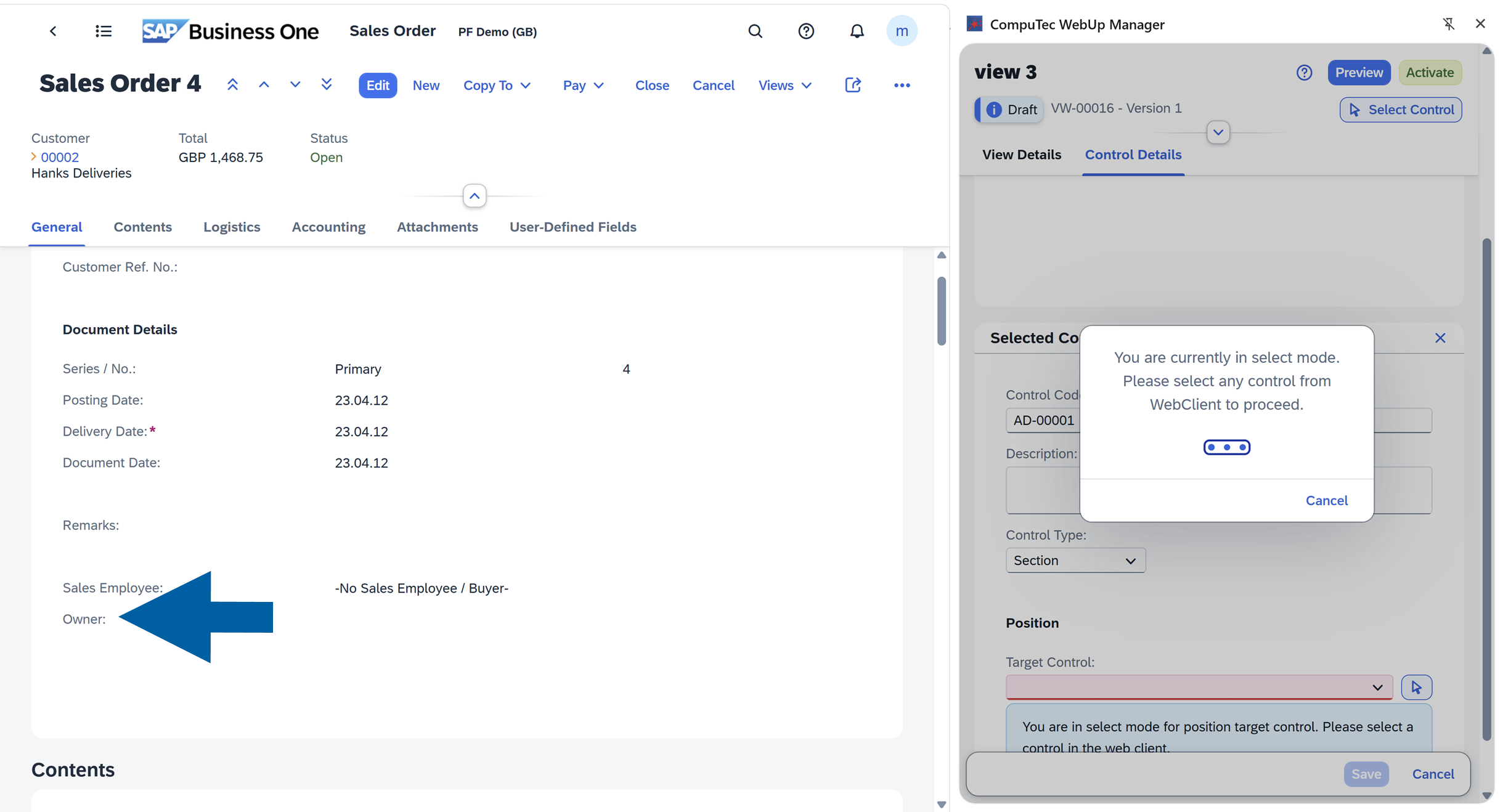Image resolution: width=1503 pixels, height=812 pixels.
Task: Open the more actions ellipsis menu
Action: tap(902, 85)
